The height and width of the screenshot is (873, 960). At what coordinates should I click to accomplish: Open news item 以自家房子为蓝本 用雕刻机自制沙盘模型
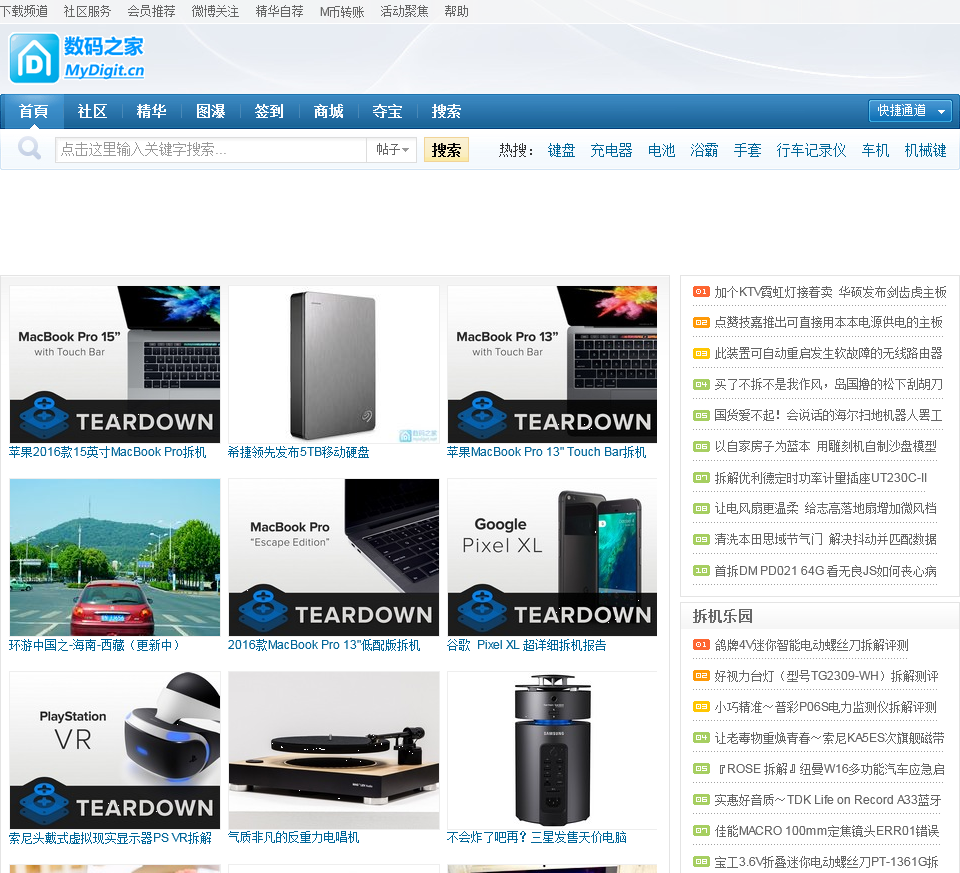click(x=825, y=447)
